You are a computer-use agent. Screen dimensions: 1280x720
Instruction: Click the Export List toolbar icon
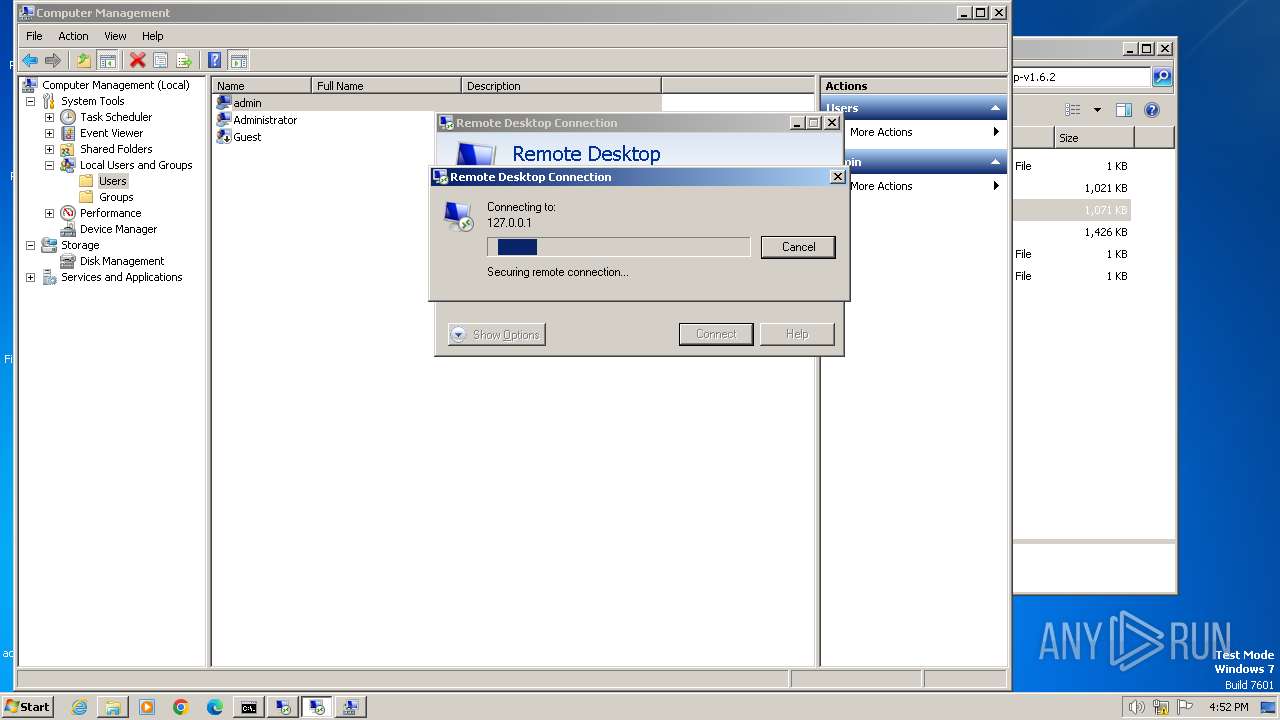(x=184, y=61)
